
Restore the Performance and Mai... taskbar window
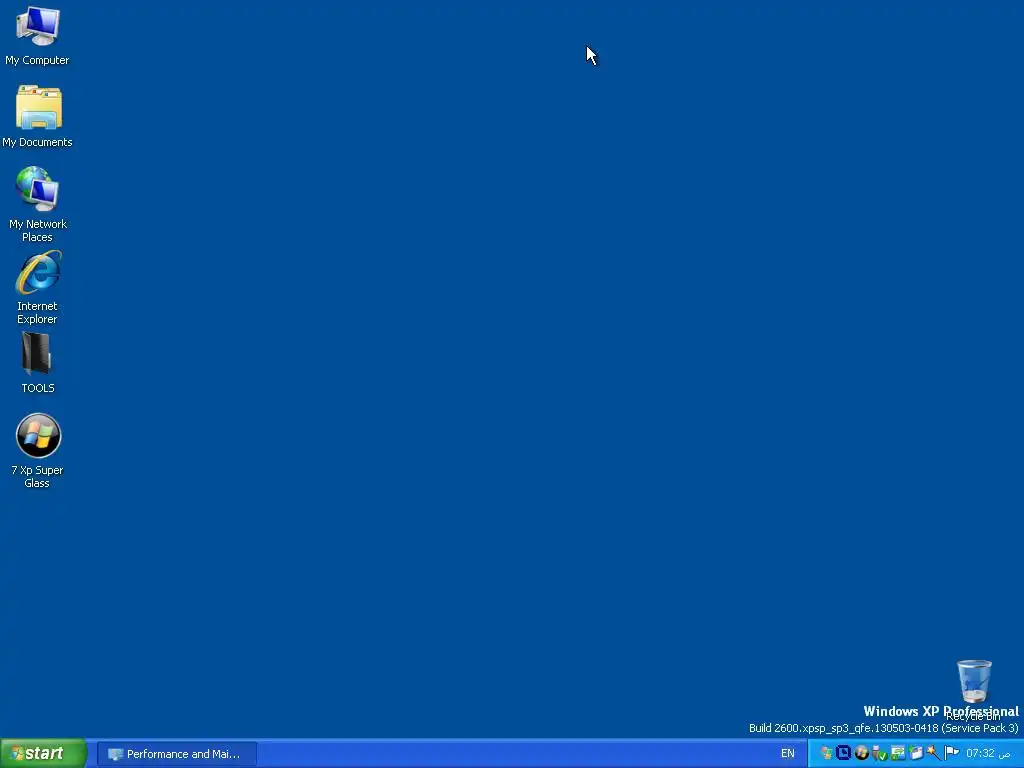click(x=177, y=754)
